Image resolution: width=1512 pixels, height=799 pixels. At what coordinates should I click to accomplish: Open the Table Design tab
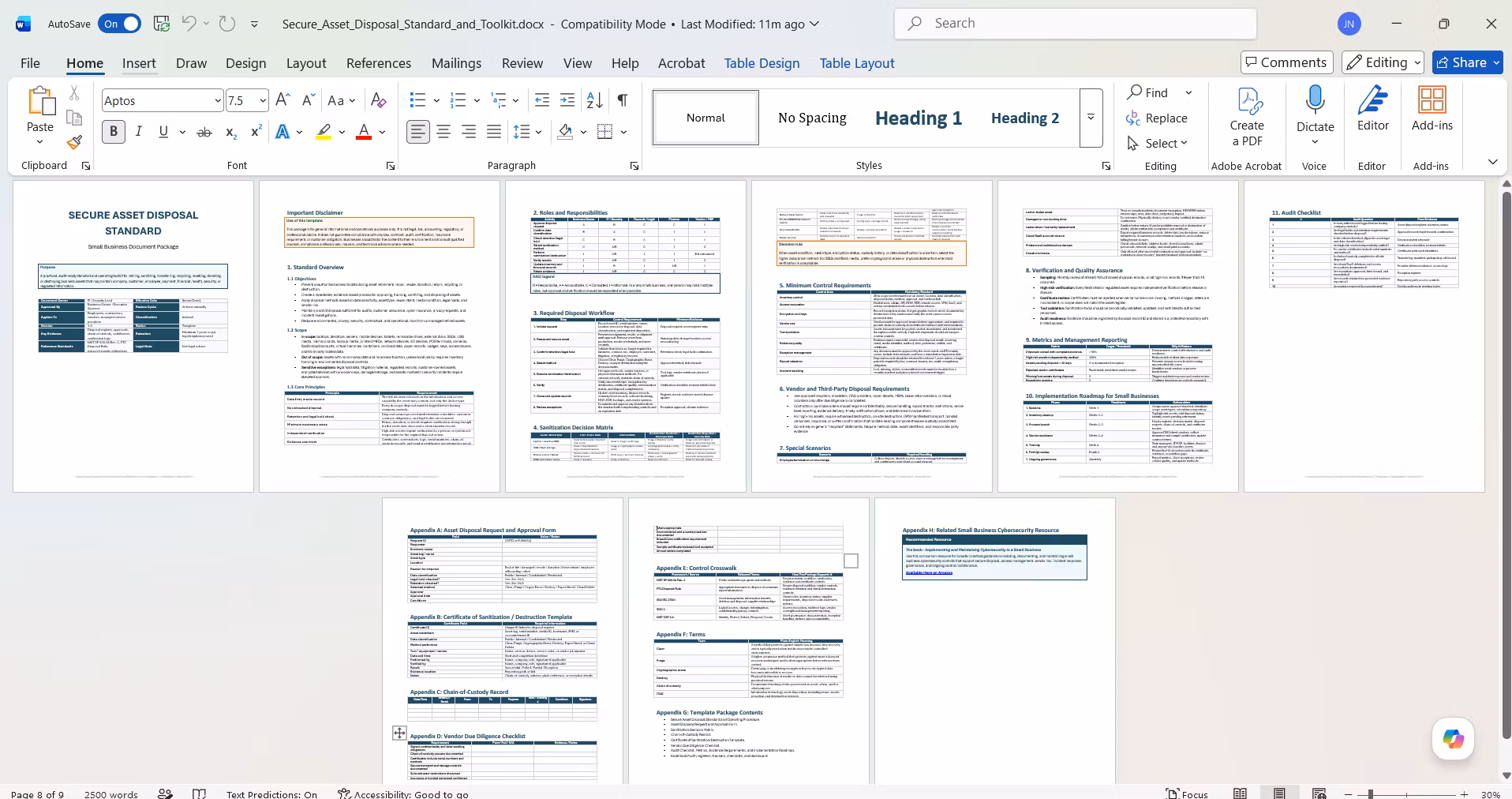762,63
